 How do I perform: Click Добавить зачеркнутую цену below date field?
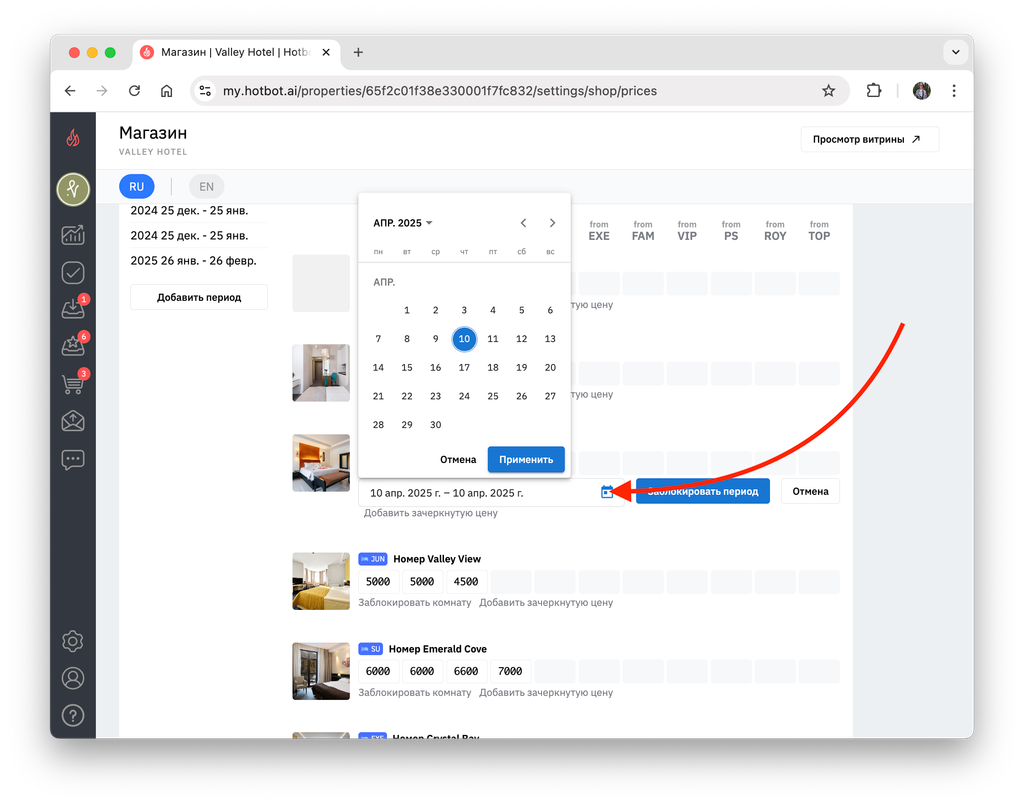pos(430,513)
